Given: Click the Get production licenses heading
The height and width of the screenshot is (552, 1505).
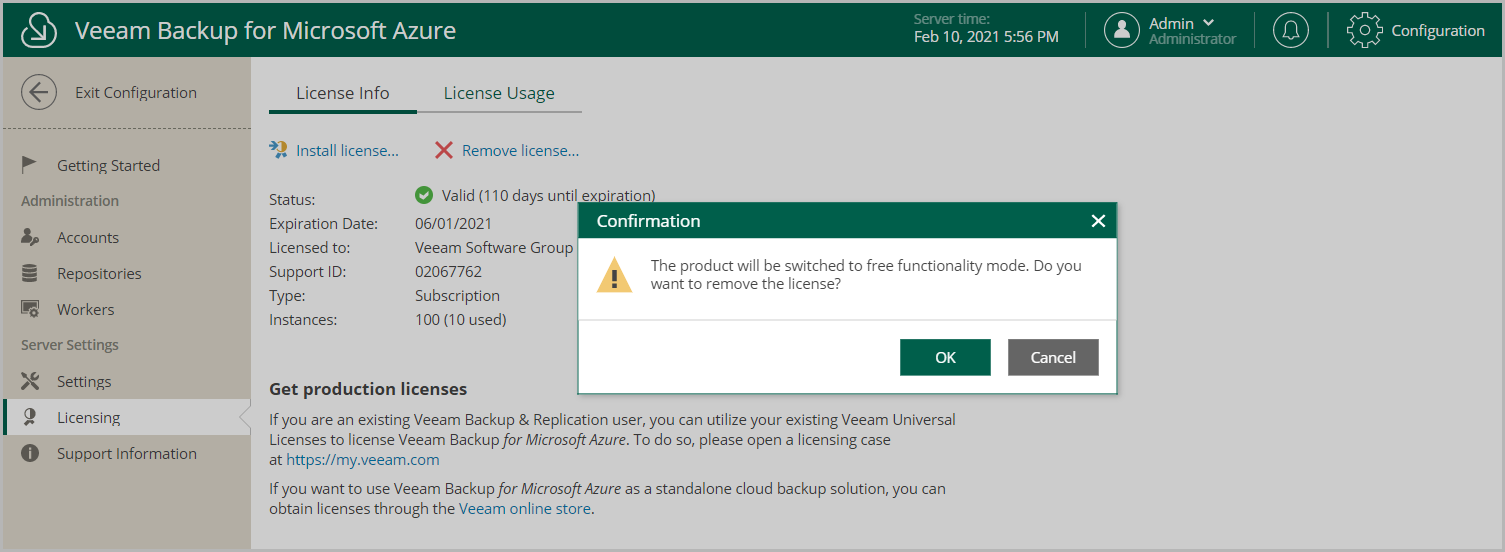Looking at the screenshot, I should click(x=368, y=389).
